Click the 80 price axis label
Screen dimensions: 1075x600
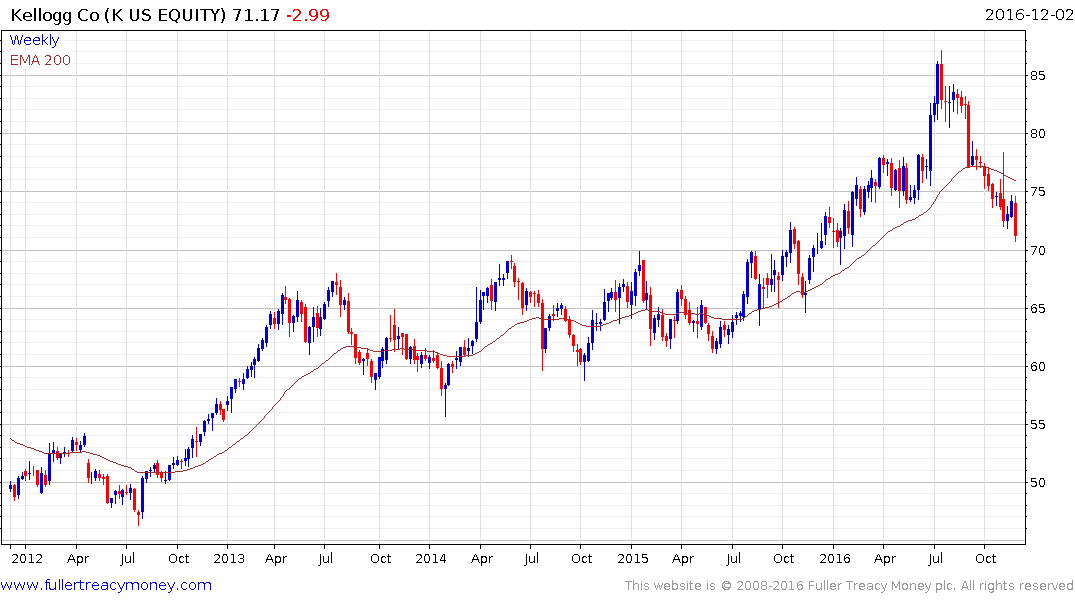tap(1037, 134)
